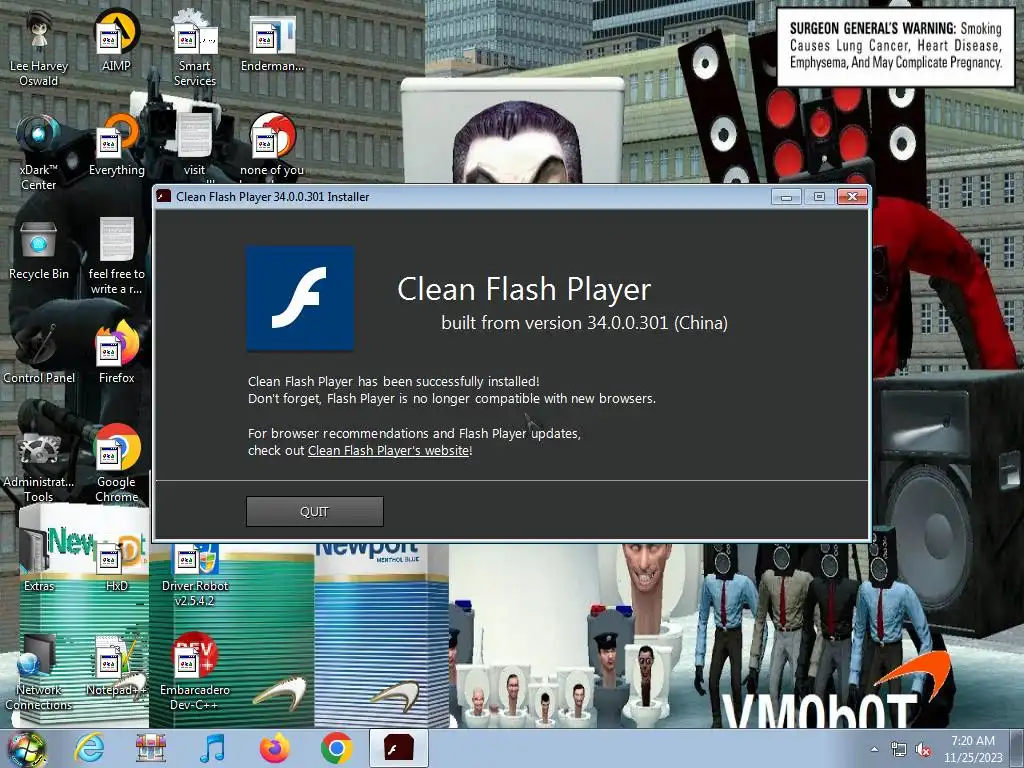Open Lee Harvey Oswald desktop icon
The height and width of the screenshot is (768, 1024).
(x=39, y=49)
